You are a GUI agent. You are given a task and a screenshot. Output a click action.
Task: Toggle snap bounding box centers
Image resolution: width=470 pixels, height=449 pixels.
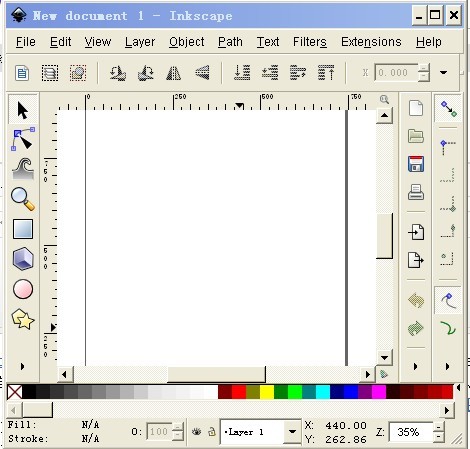click(x=448, y=259)
